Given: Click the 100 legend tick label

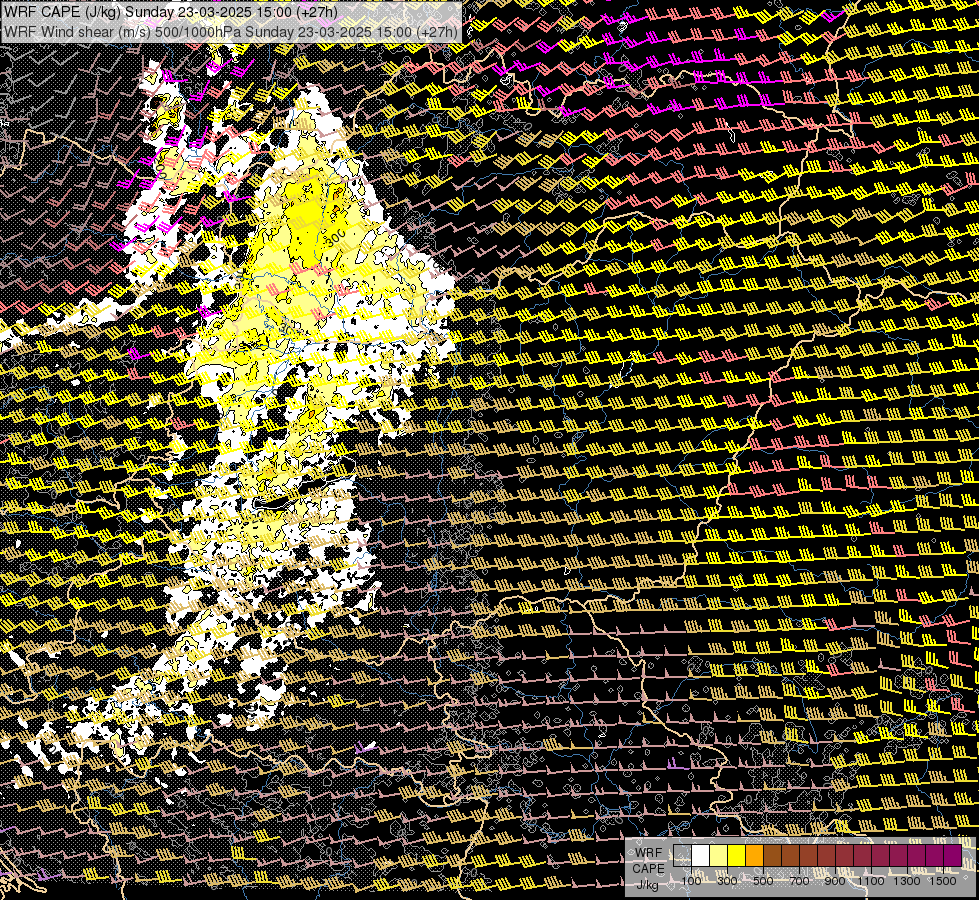Looking at the screenshot, I should [x=691, y=881].
